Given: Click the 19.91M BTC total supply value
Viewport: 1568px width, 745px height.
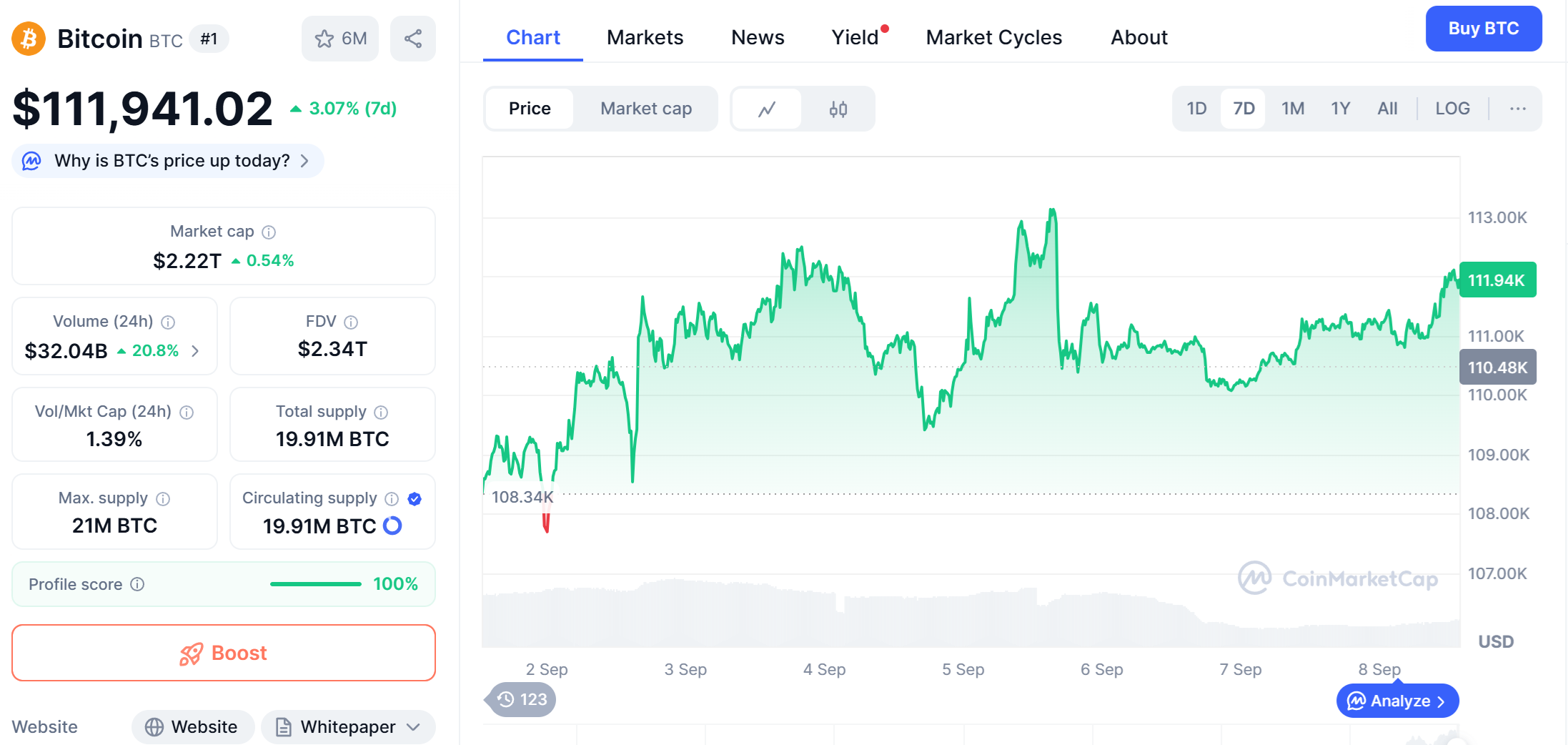Looking at the screenshot, I should tap(332, 439).
